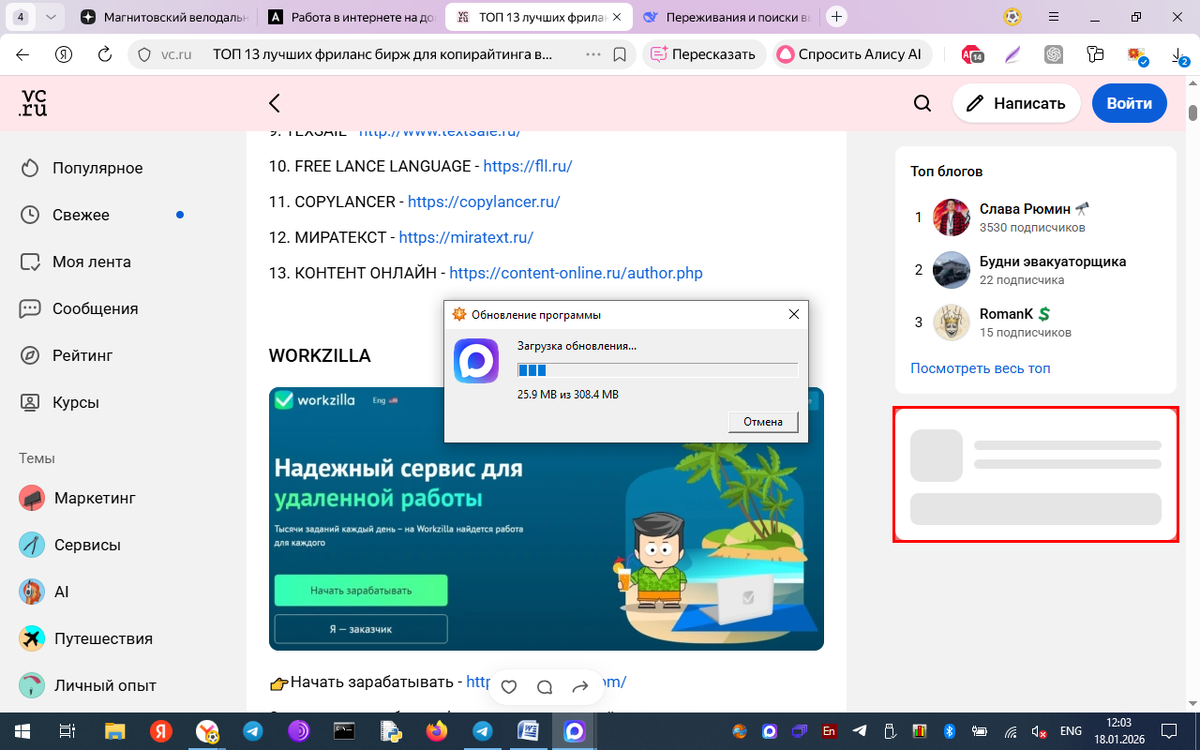Open the fll.ru link
Image resolution: width=1200 pixels, height=750 pixels.
coord(527,166)
